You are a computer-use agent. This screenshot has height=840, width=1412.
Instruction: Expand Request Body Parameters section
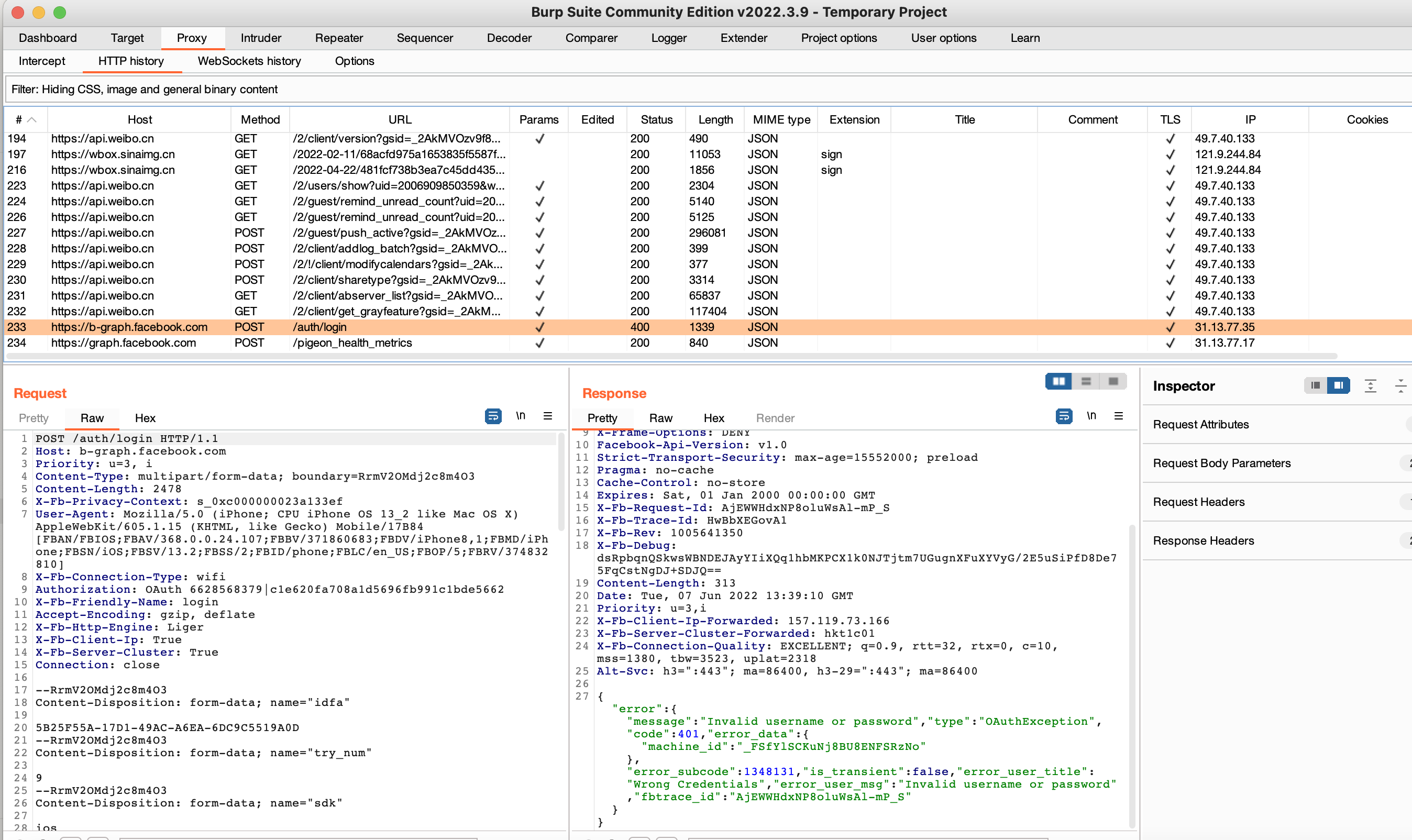click(1221, 463)
